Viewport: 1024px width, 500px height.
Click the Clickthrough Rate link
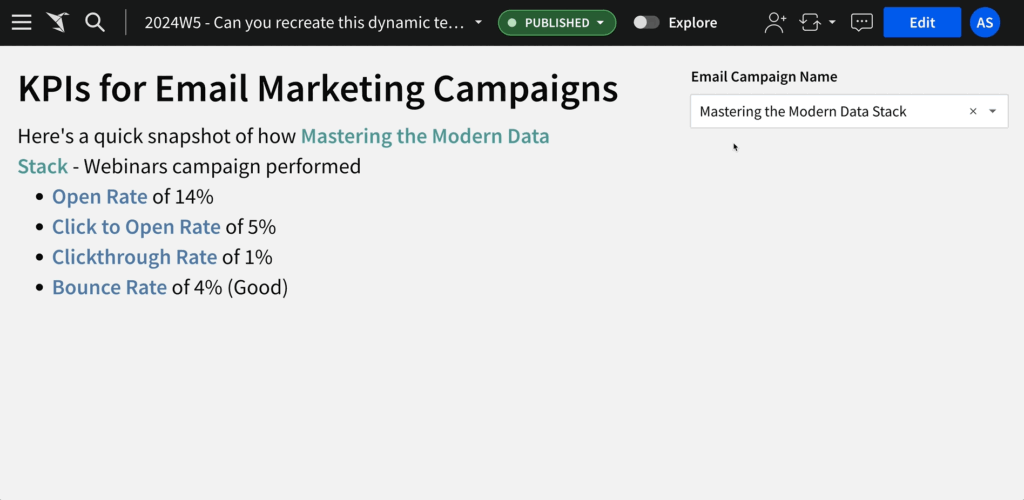(x=134, y=257)
